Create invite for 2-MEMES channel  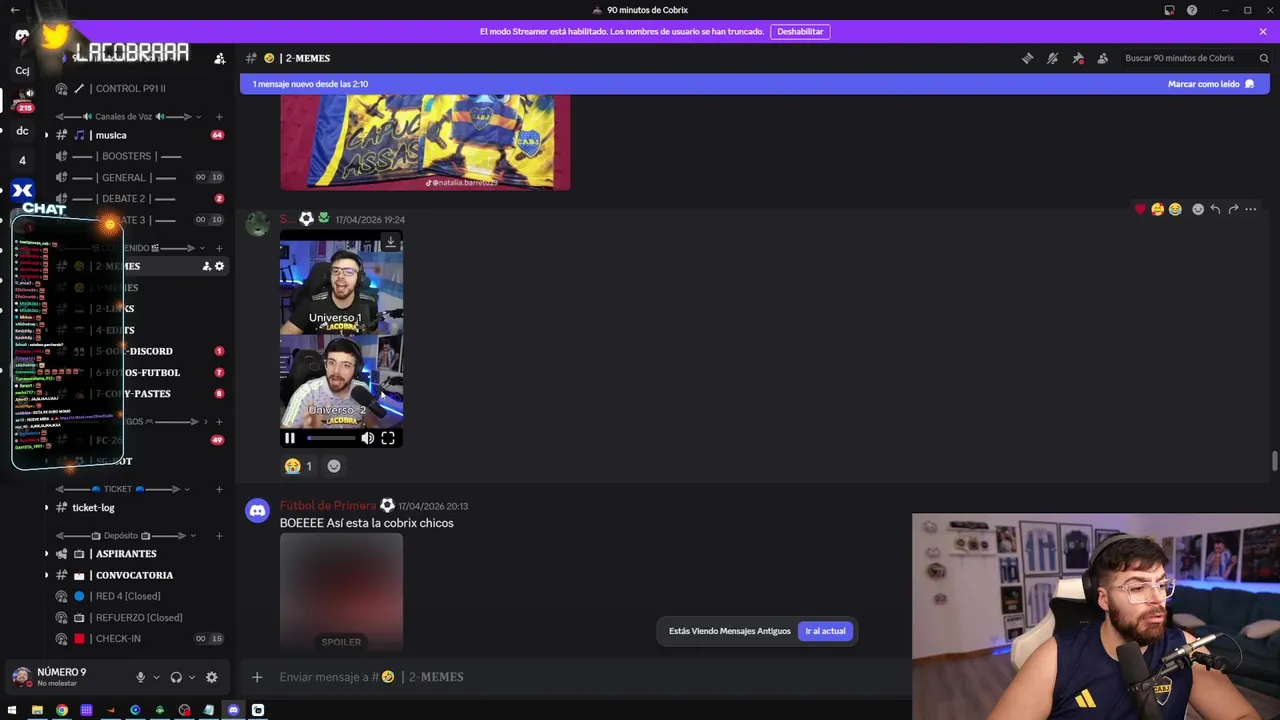coord(206,266)
